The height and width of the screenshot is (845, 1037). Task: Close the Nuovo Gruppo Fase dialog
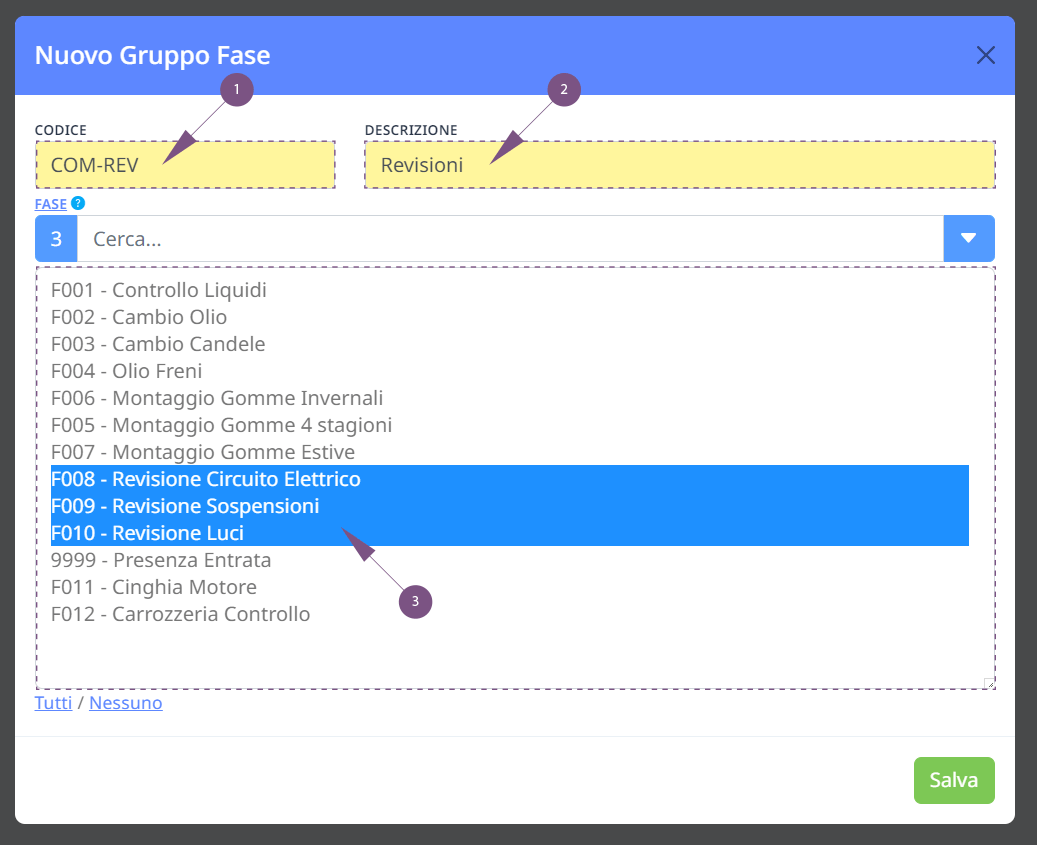[x=985, y=56]
